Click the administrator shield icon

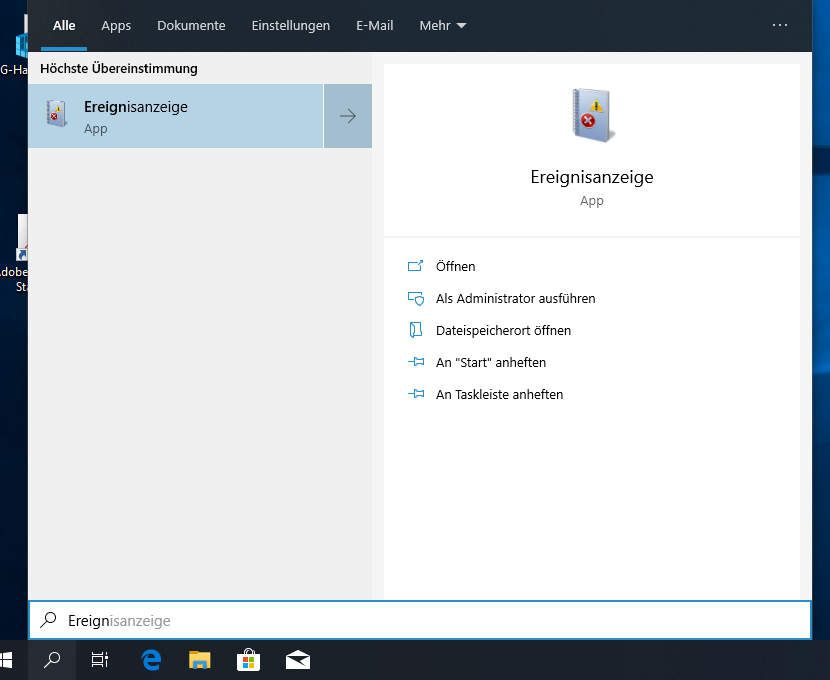[416, 298]
